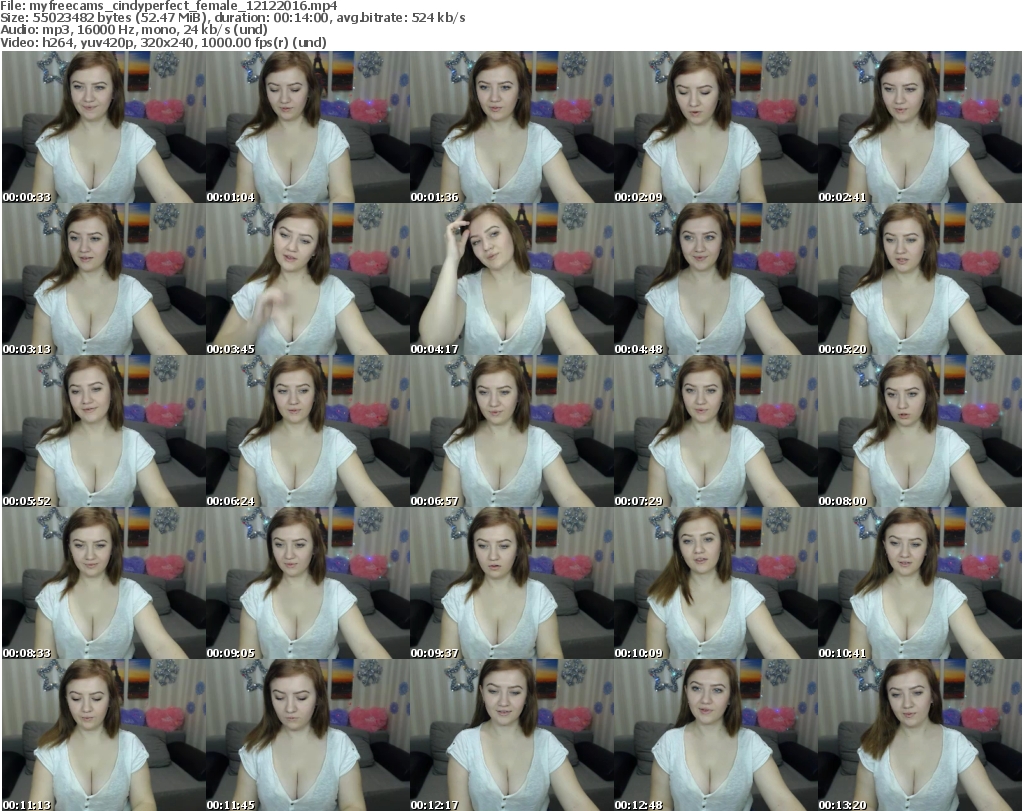Click the frame stamped 00:13:20
Image resolution: width=1024 pixels, height=811 pixels.
tap(920, 735)
